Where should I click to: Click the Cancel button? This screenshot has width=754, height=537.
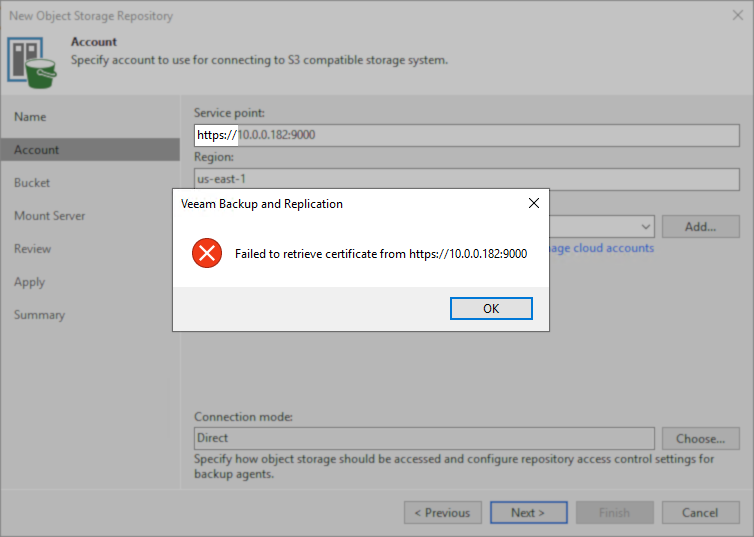tap(701, 513)
